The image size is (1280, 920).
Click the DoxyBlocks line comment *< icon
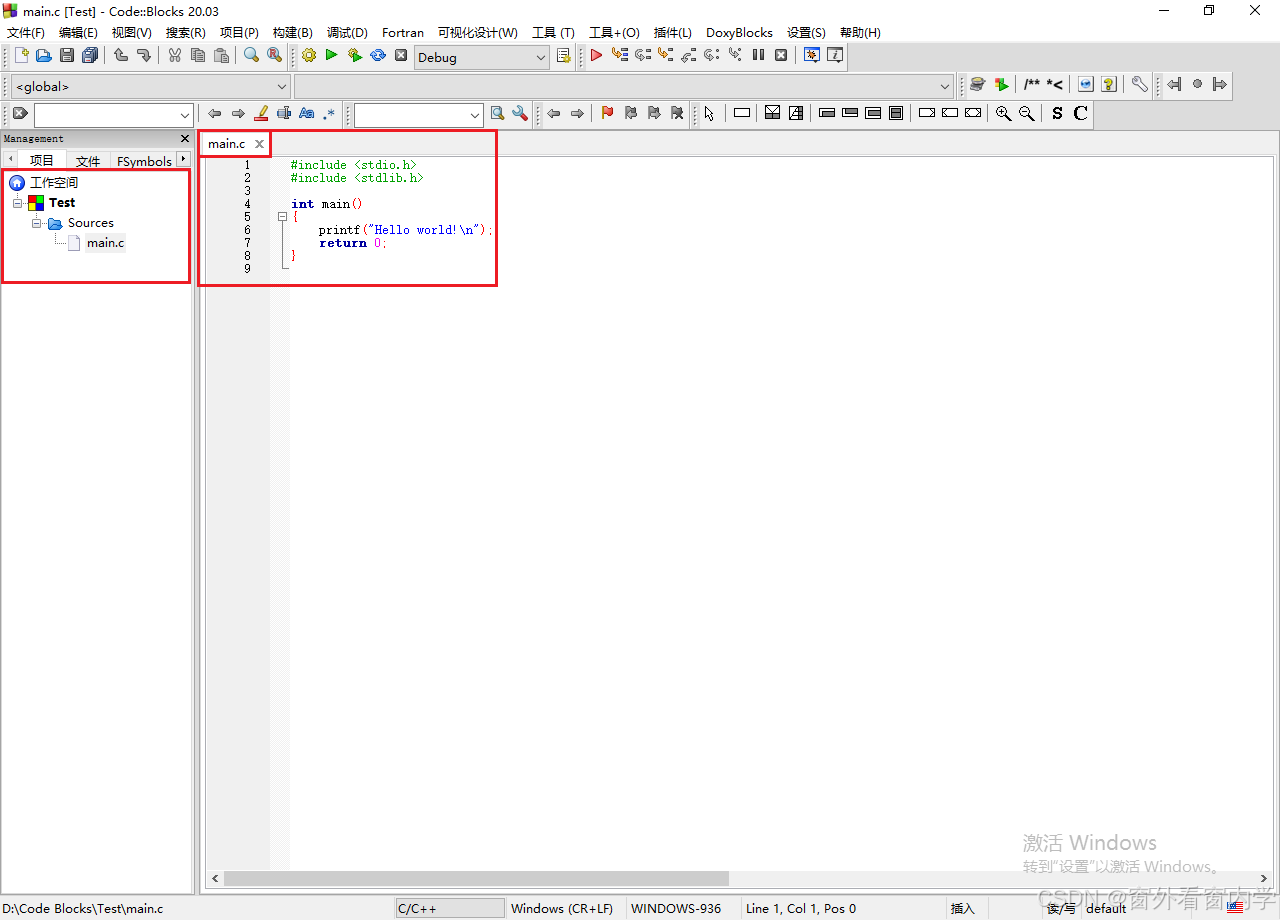[1054, 85]
